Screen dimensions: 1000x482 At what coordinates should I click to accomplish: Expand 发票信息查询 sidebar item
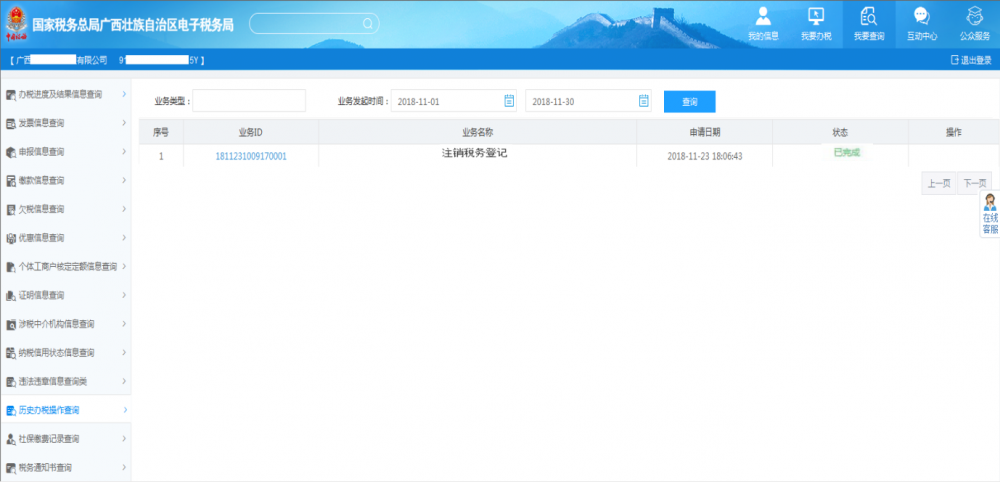click(65, 123)
